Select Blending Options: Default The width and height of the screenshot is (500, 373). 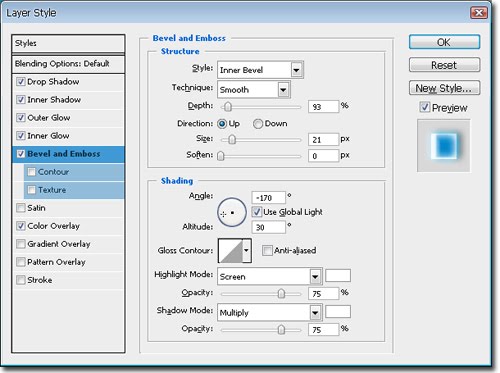(x=68, y=64)
